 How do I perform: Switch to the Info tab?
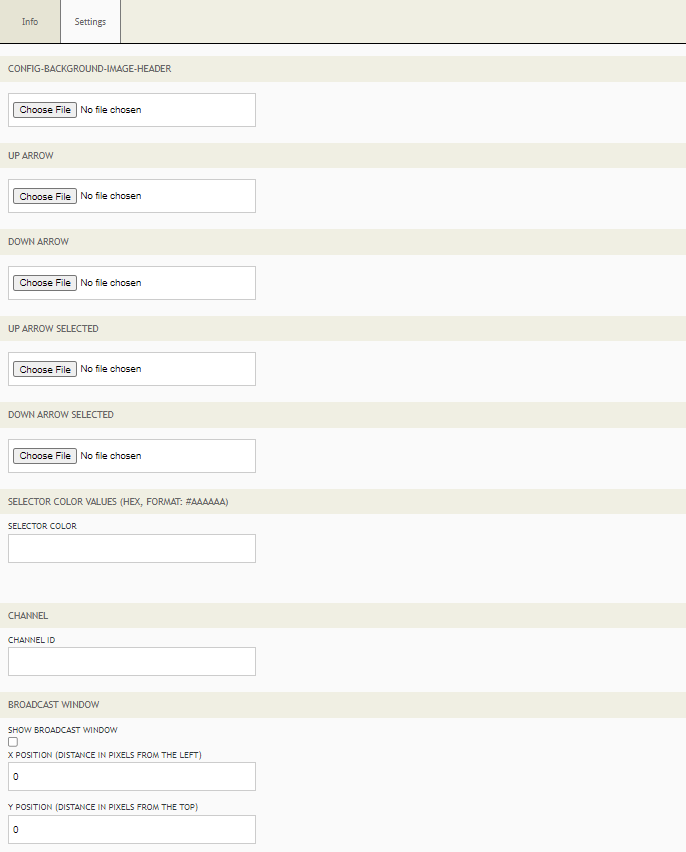pyautogui.click(x=30, y=22)
